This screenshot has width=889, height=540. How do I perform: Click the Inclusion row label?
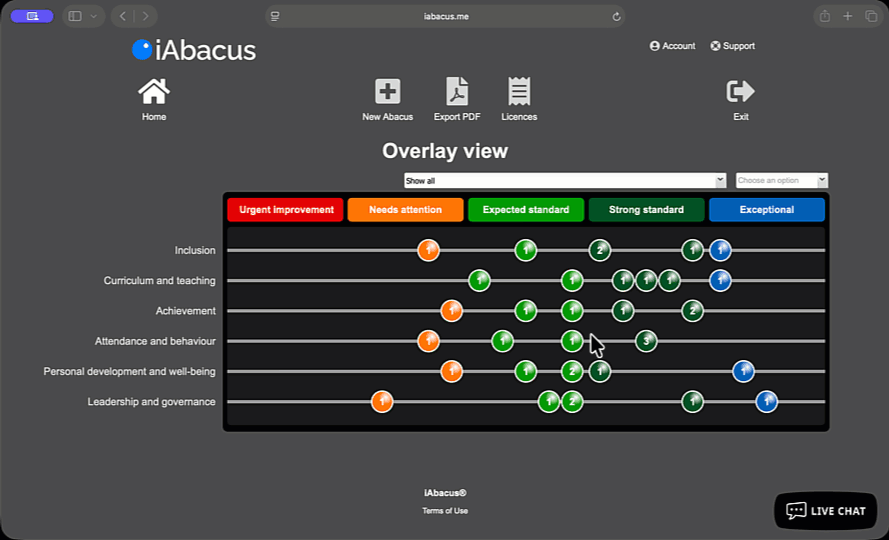[195, 250]
